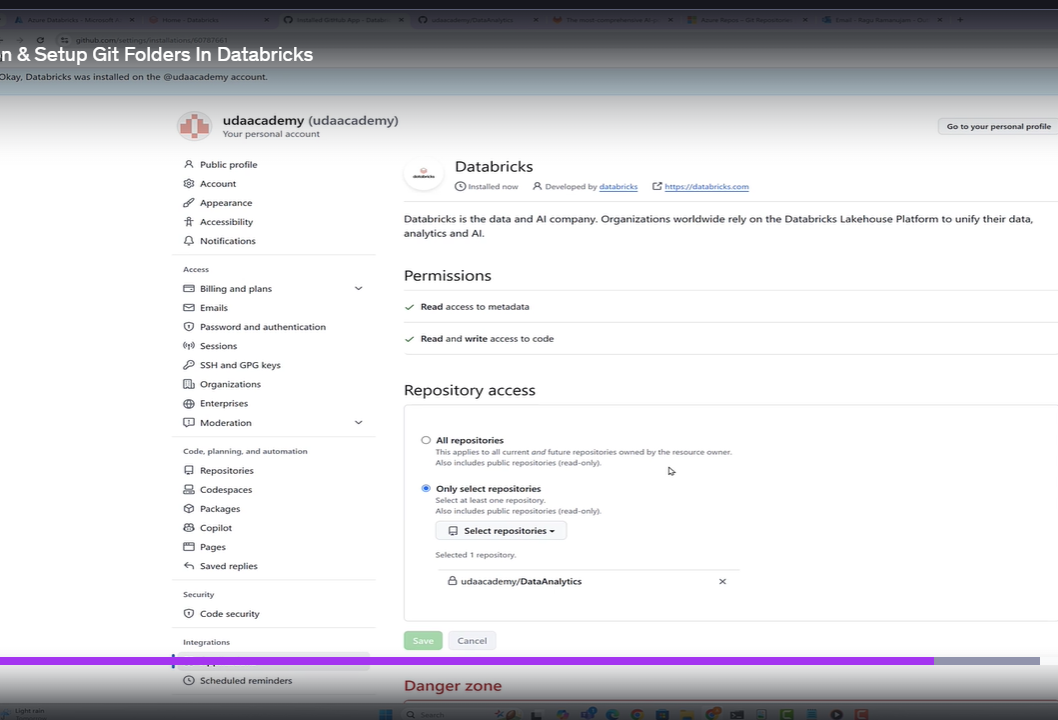Click the Databricks app logo
Viewport: 1058px width, 720px height.
[x=424, y=173]
